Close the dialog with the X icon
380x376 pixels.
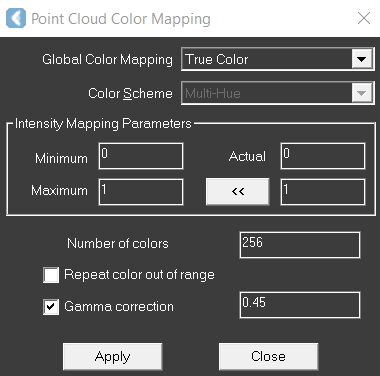364,18
